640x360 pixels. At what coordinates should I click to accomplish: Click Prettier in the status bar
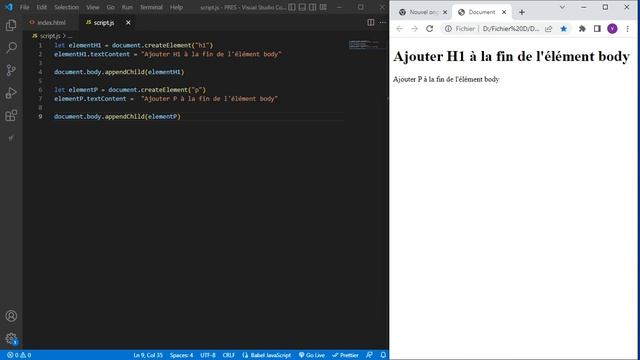coord(345,355)
